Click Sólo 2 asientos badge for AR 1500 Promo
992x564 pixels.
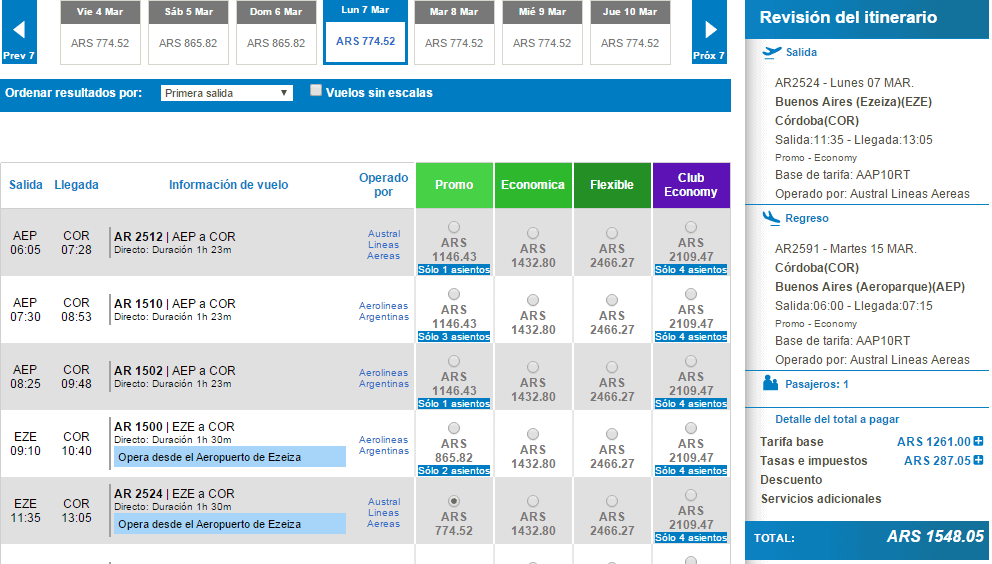click(454, 471)
